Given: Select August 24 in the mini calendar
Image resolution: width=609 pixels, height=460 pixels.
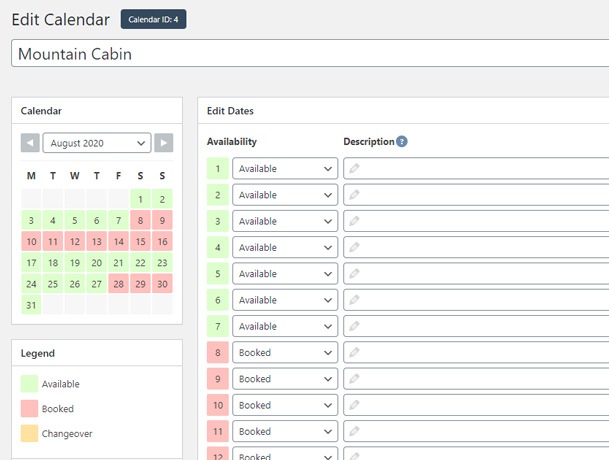Looking at the screenshot, I should tap(31, 284).
